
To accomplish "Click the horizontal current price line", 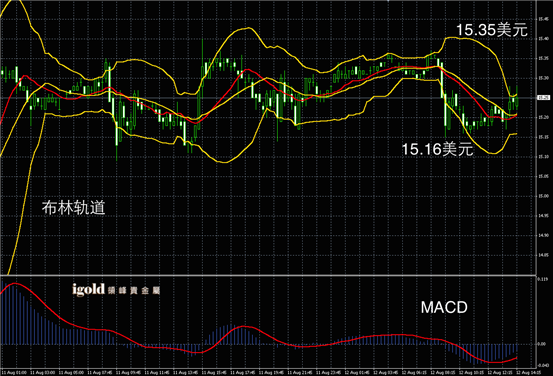I will click(x=268, y=98).
